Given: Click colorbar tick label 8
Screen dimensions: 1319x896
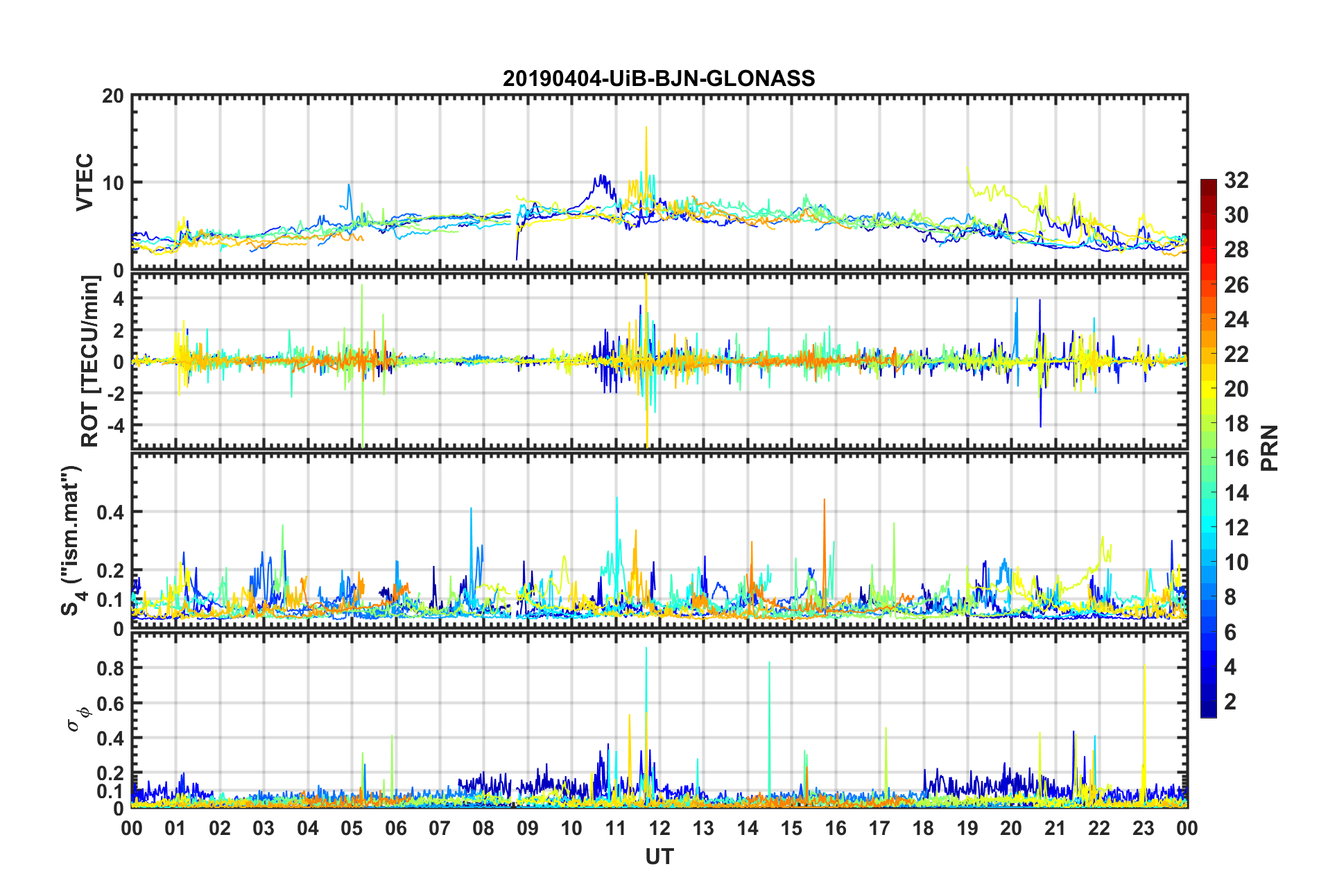Looking at the screenshot, I should (1230, 597).
